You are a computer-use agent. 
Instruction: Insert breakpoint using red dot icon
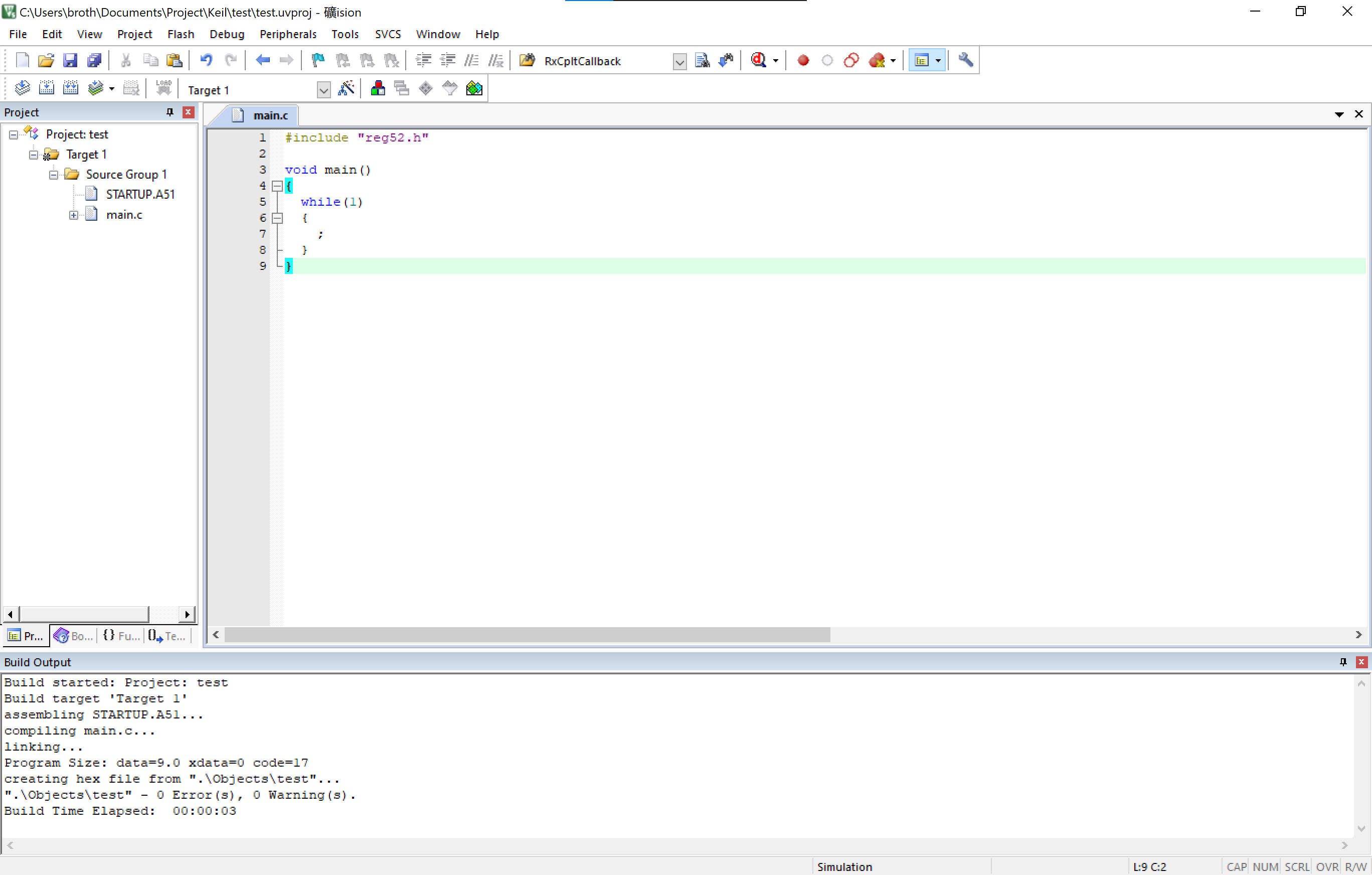click(x=803, y=60)
